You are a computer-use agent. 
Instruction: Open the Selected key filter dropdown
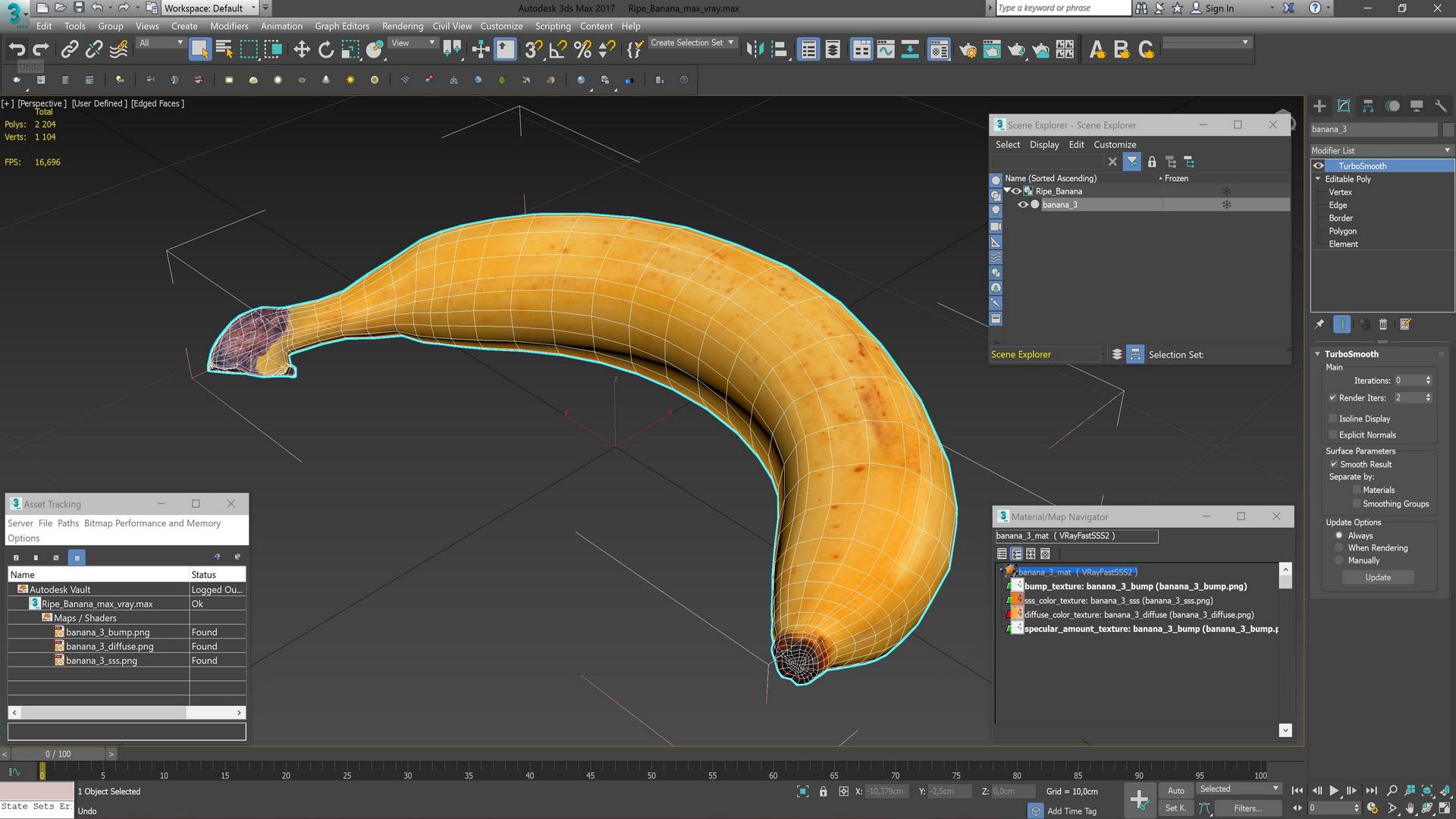coord(1239,789)
